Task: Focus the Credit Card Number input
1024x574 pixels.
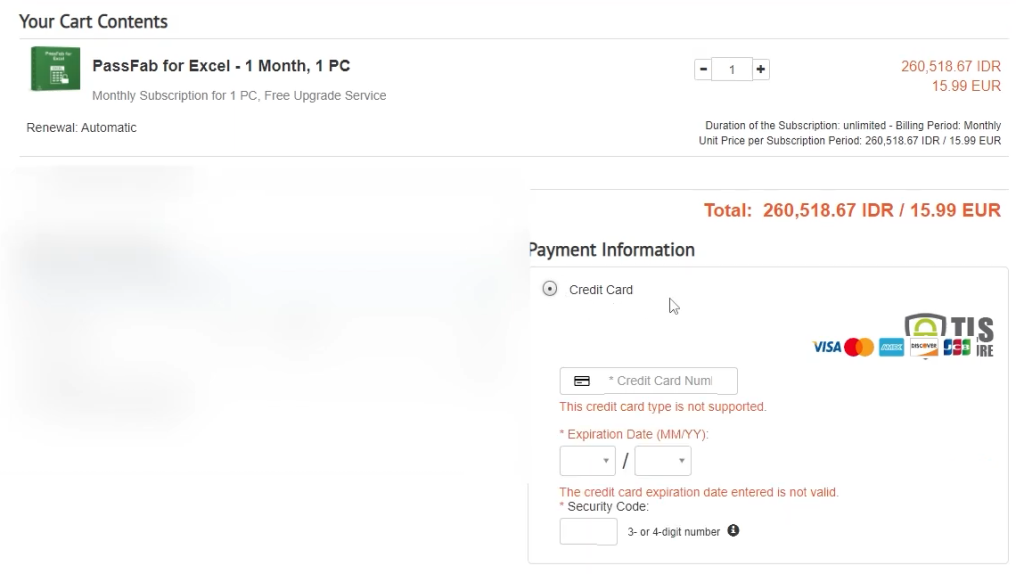Action: 660,381
